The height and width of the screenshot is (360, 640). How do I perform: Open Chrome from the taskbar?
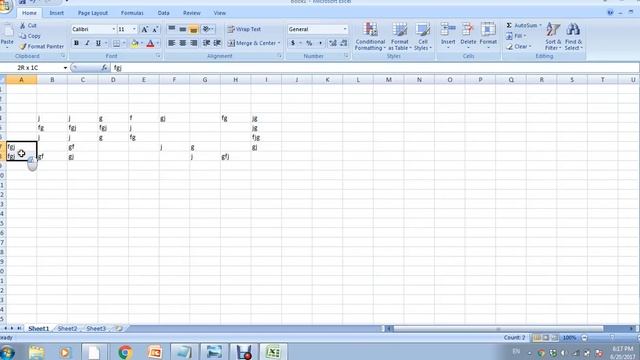point(125,352)
